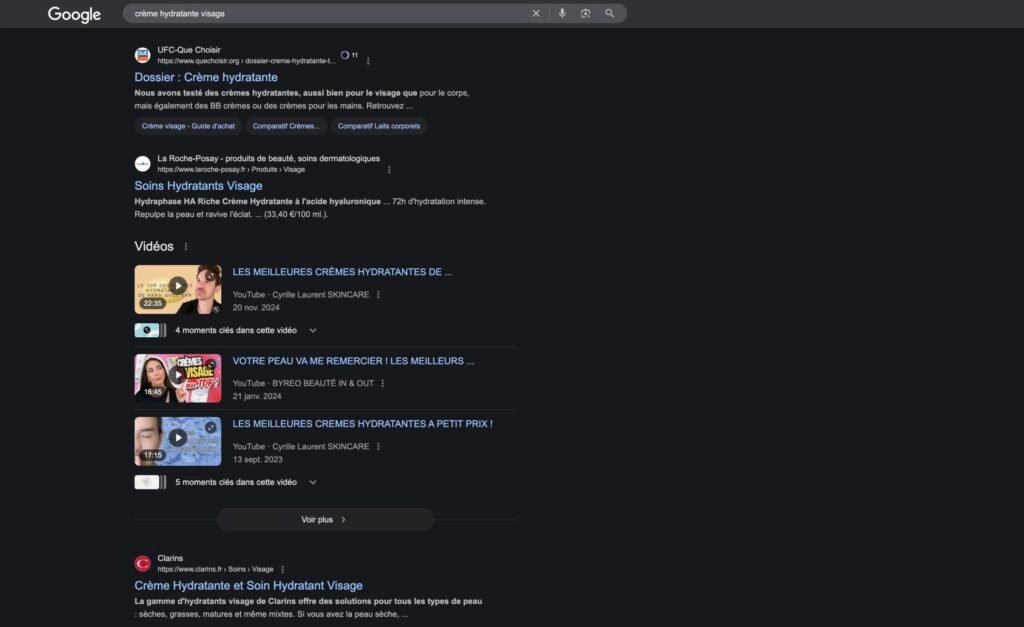Expand 4 moments clés dans cette vidéo

click(x=313, y=330)
